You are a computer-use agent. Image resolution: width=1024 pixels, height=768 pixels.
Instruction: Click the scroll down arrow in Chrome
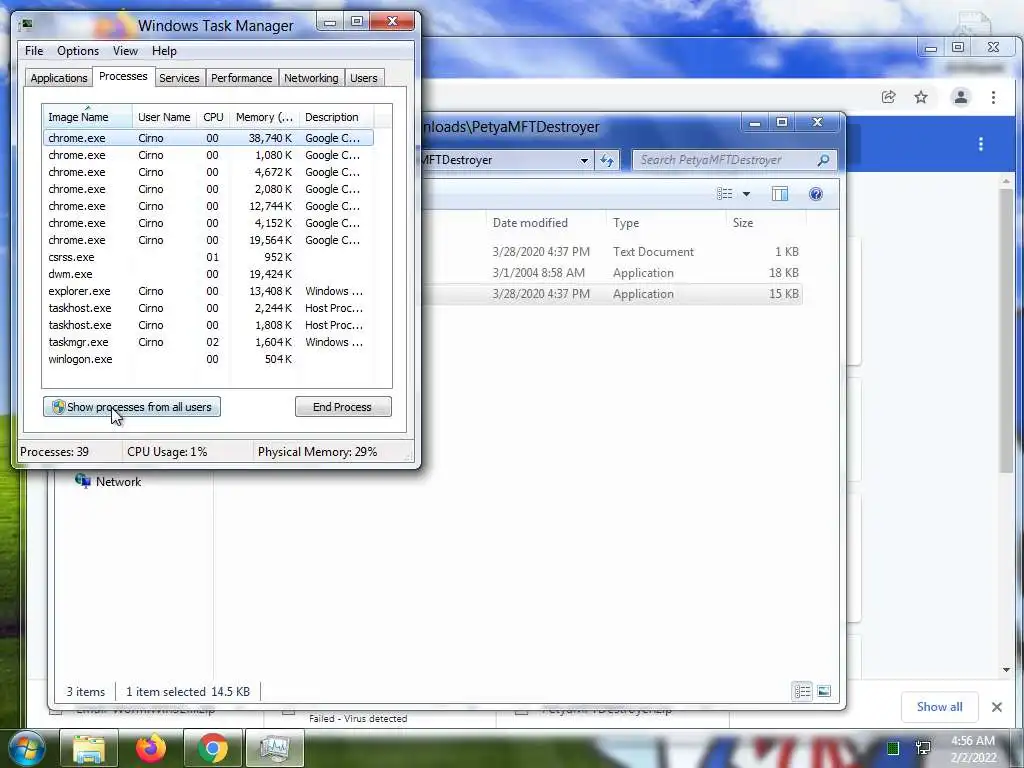[x=1006, y=670]
